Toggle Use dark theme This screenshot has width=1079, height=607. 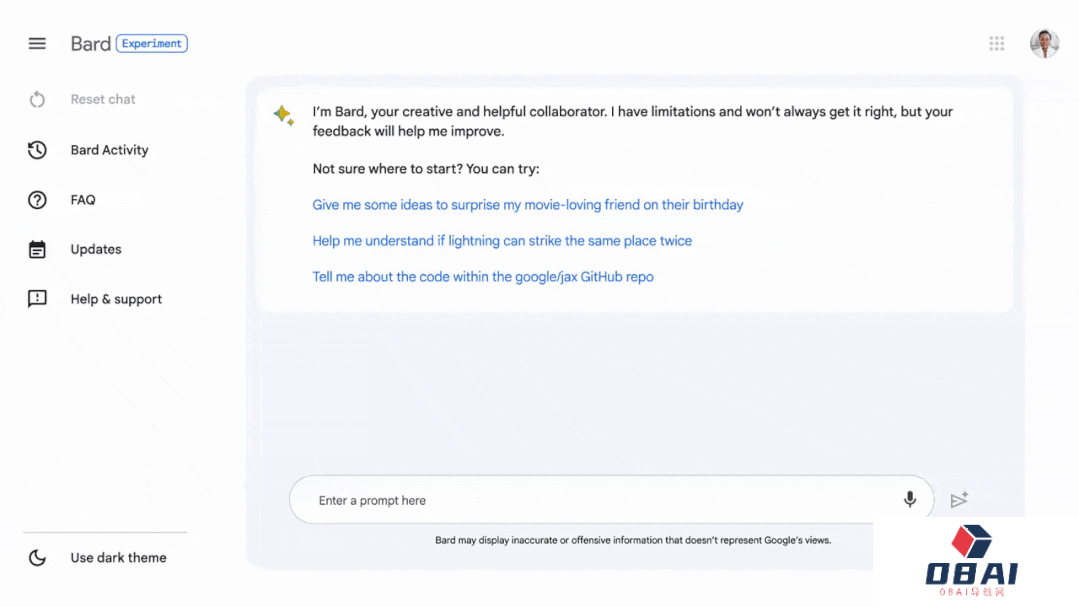click(118, 557)
